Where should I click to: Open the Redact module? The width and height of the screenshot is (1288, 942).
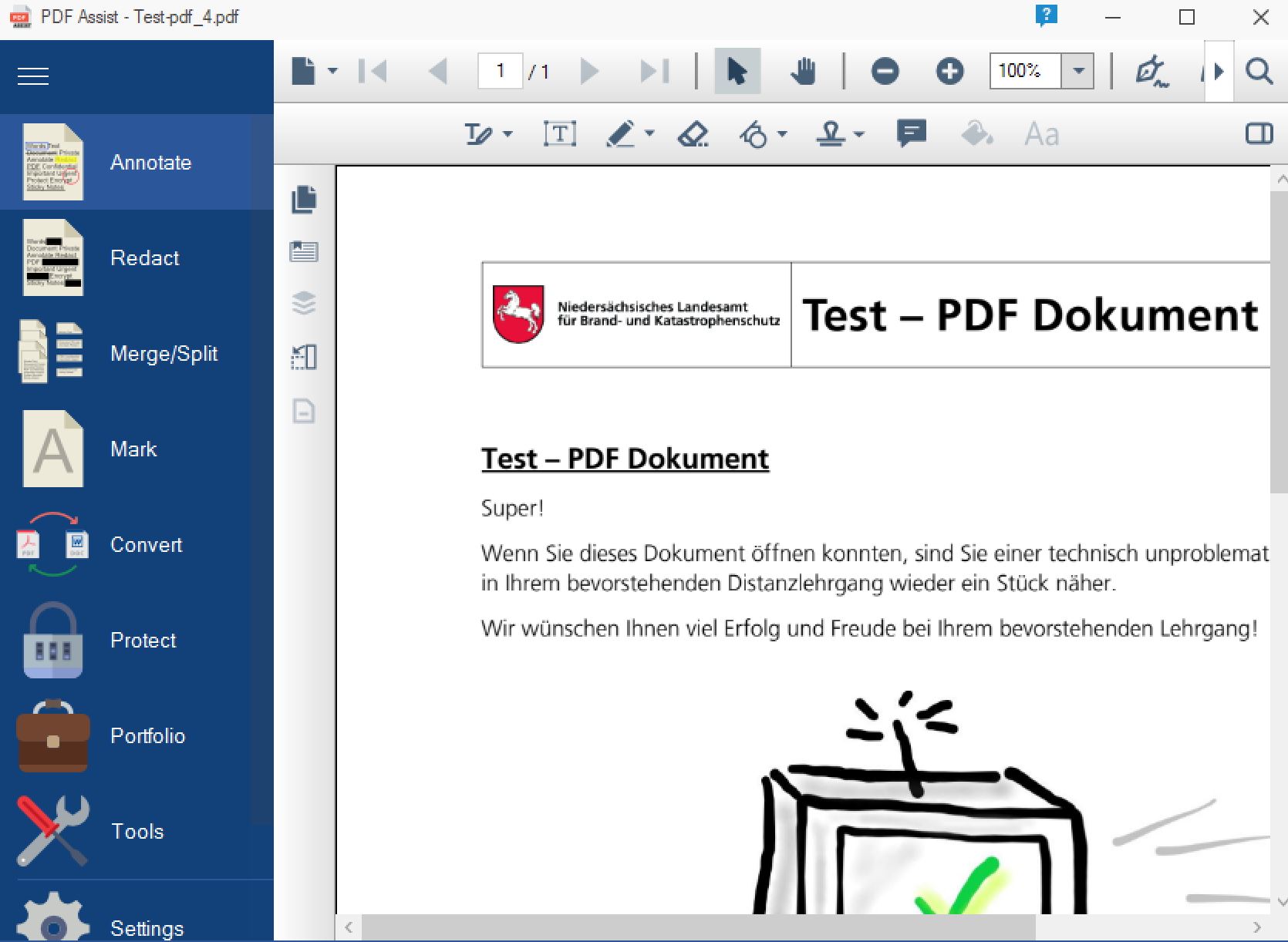[x=137, y=257]
